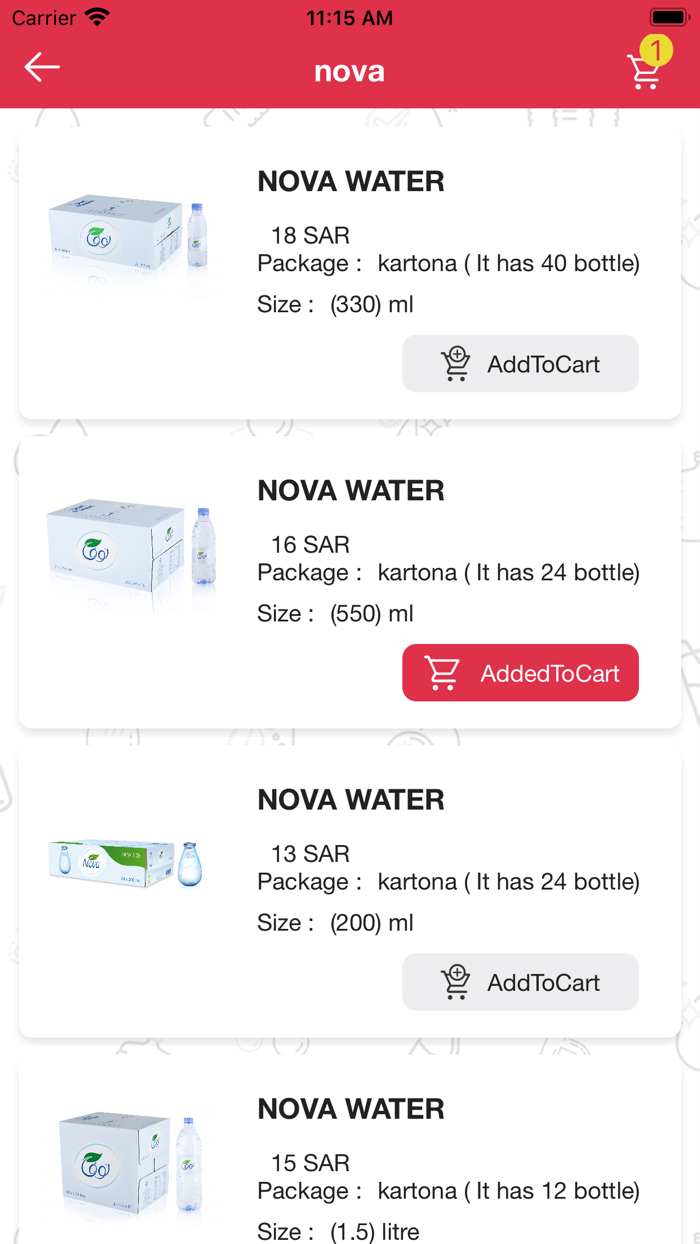Tap the battery indicator icon

coord(667,18)
